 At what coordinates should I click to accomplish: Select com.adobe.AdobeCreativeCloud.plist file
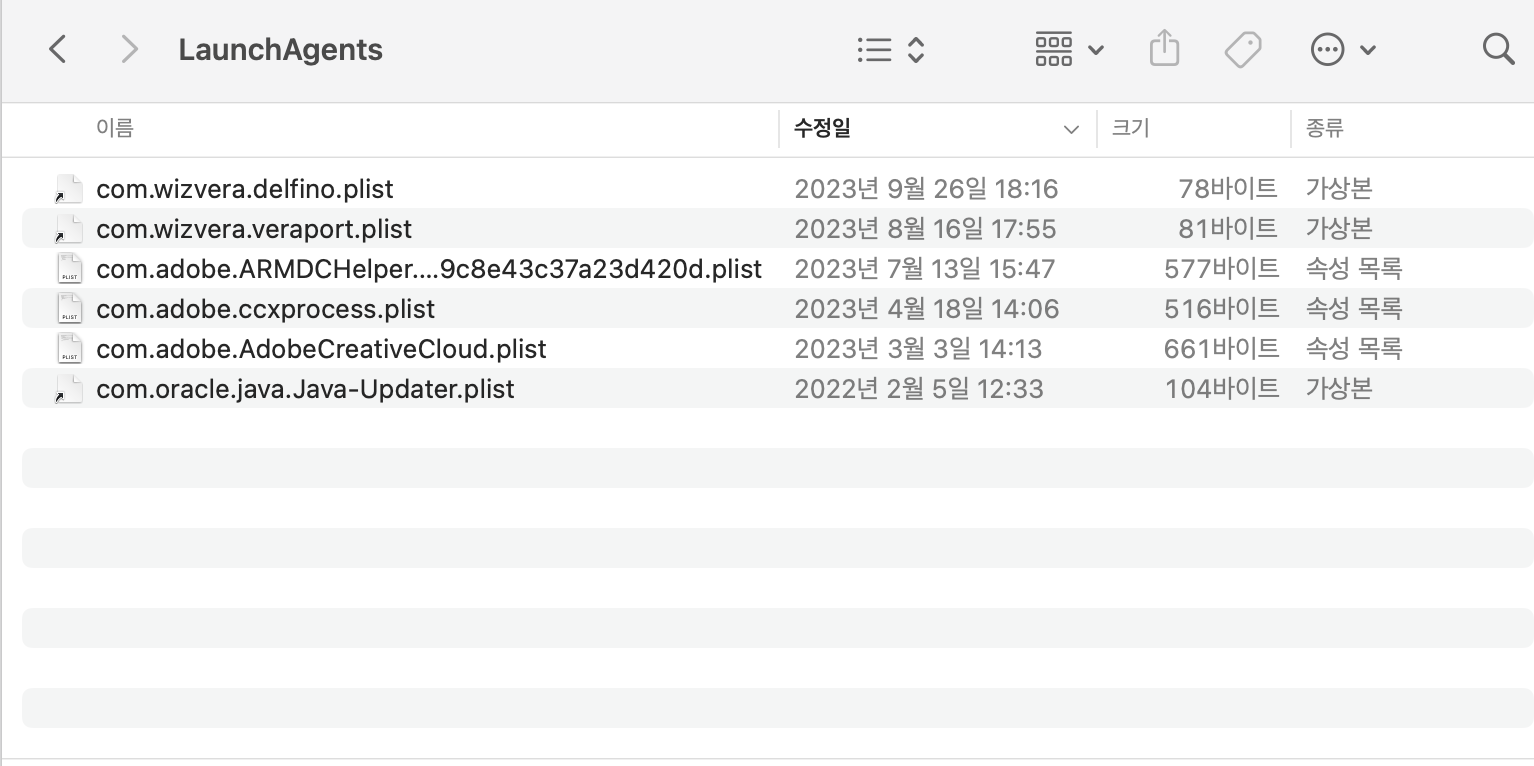[321, 349]
